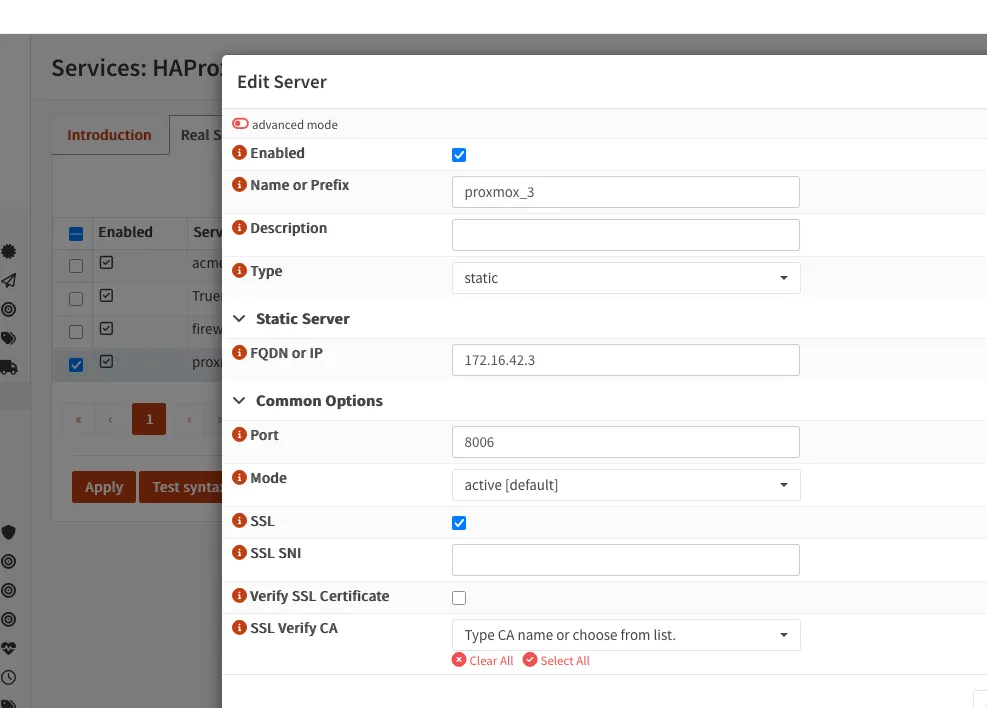The width and height of the screenshot is (987, 708).
Task: Click the Clear All link
Action: [x=483, y=661]
